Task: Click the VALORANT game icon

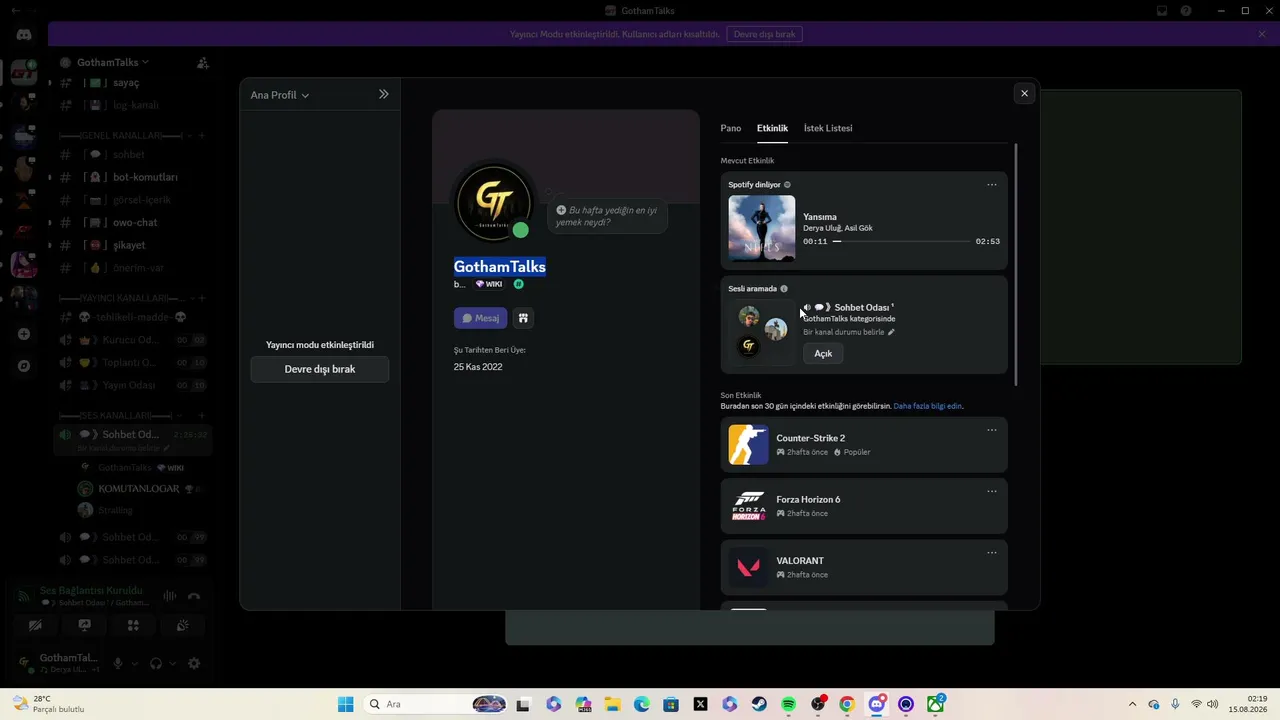Action: click(x=748, y=568)
